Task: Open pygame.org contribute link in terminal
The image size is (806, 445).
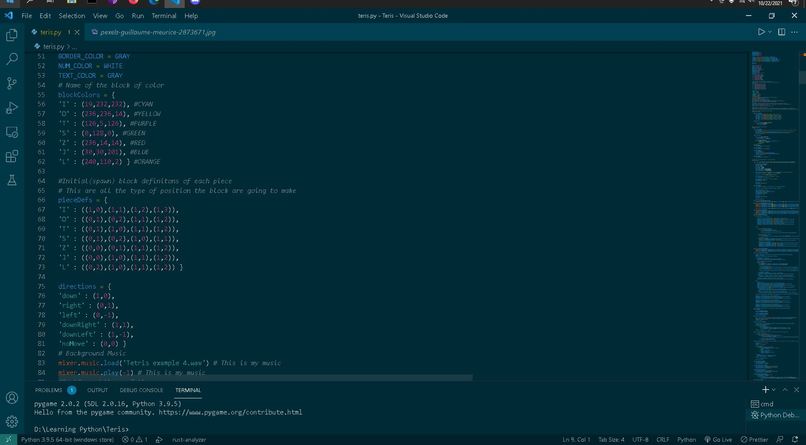Action: click(x=230, y=412)
